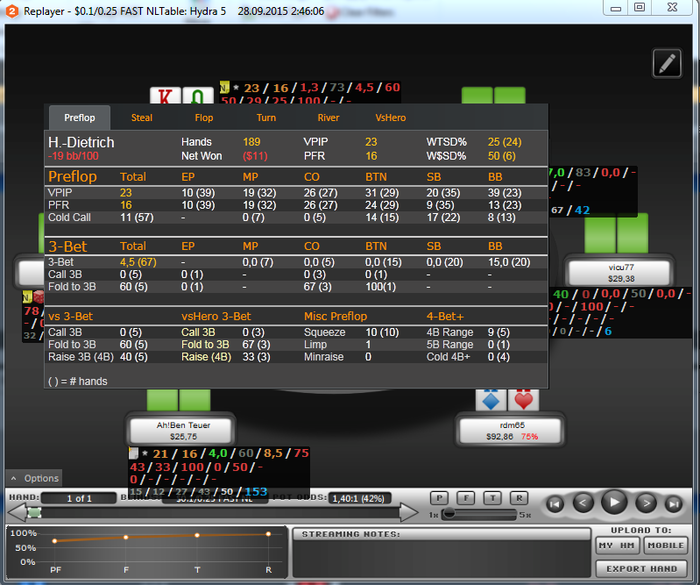The height and width of the screenshot is (585, 700).
Task: Click the vsHero 3-Bet heading
Action: pos(216,317)
